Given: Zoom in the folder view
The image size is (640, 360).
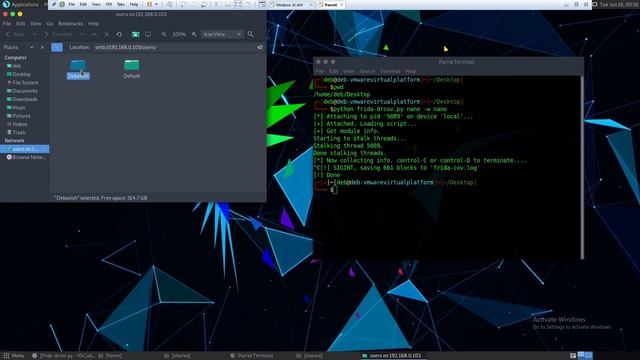Looking at the screenshot, I should tap(194, 34).
